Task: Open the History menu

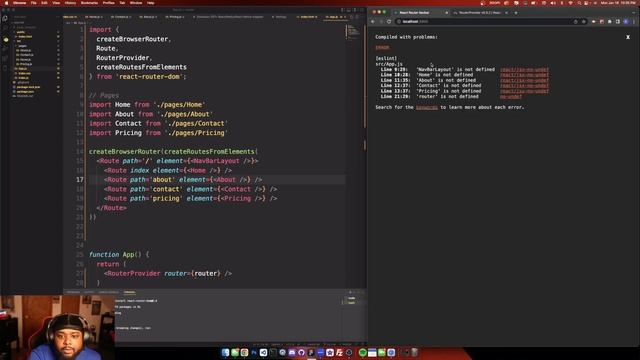Action: pyautogui.click(x=70, y=3)
